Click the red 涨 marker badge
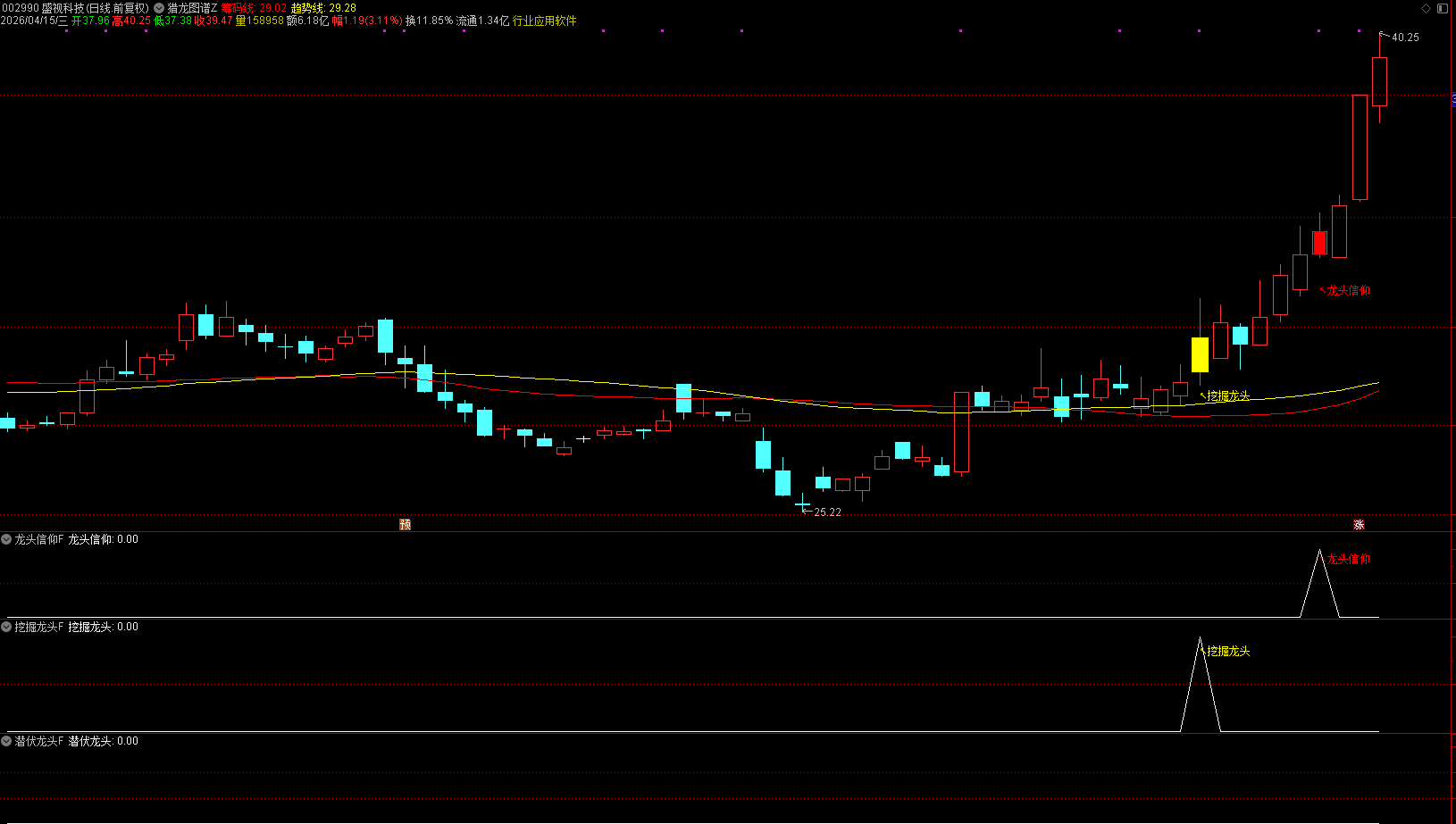Image resolution: width=1456 pixels, height=824 pixels. tap(1359, 524)
